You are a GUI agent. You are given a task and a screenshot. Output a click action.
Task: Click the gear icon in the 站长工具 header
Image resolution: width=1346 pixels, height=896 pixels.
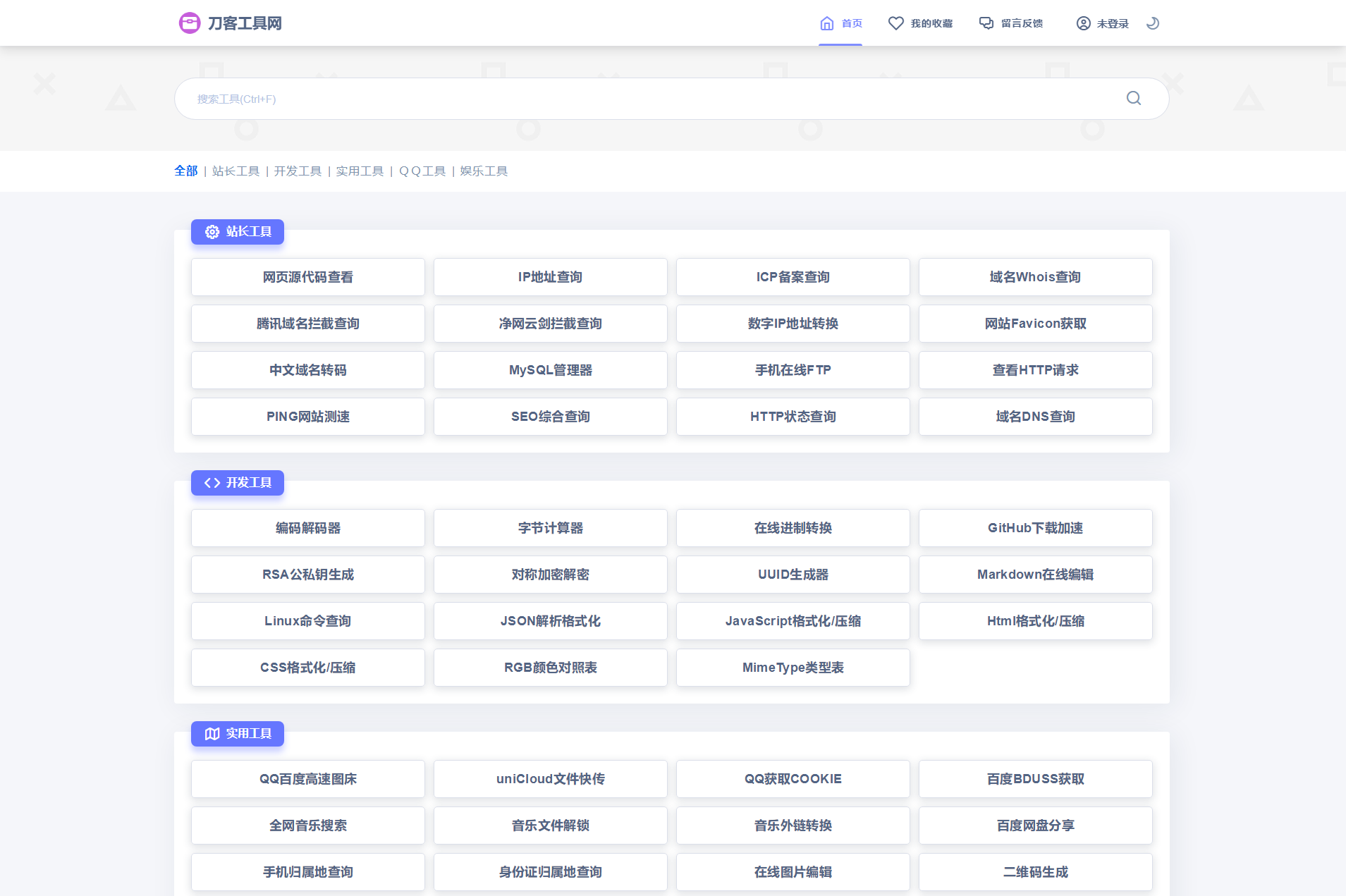212,232
